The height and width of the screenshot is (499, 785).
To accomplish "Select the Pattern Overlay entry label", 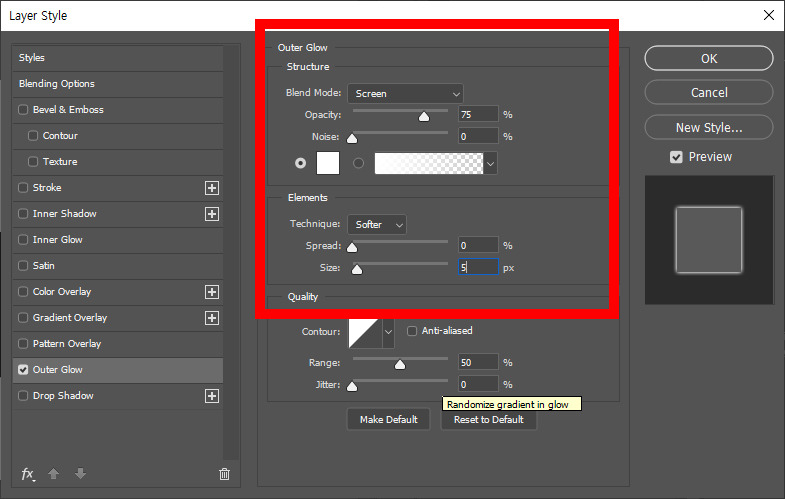I will [67, 344].
